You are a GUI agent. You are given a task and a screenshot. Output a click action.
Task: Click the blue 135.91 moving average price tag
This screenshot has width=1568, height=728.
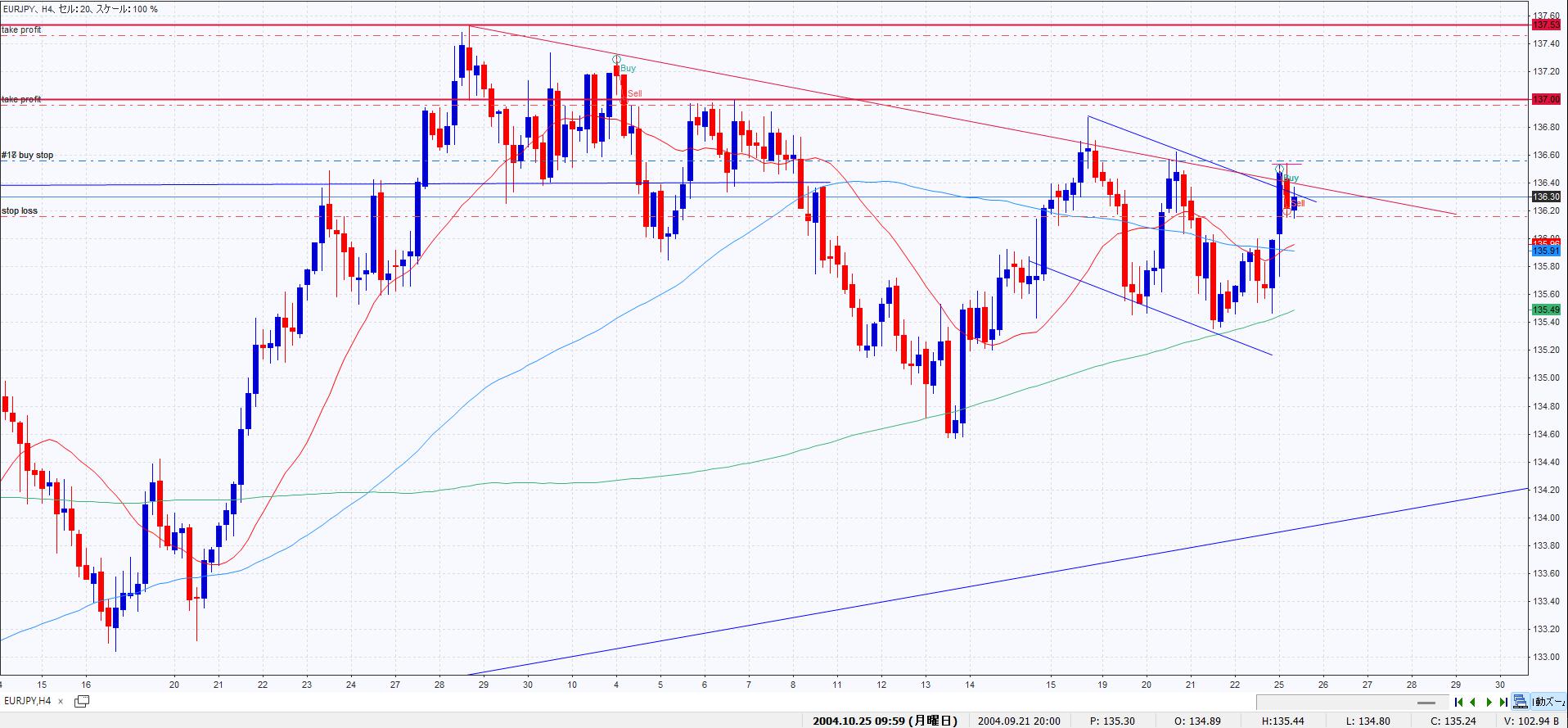tap(1546, 251)
